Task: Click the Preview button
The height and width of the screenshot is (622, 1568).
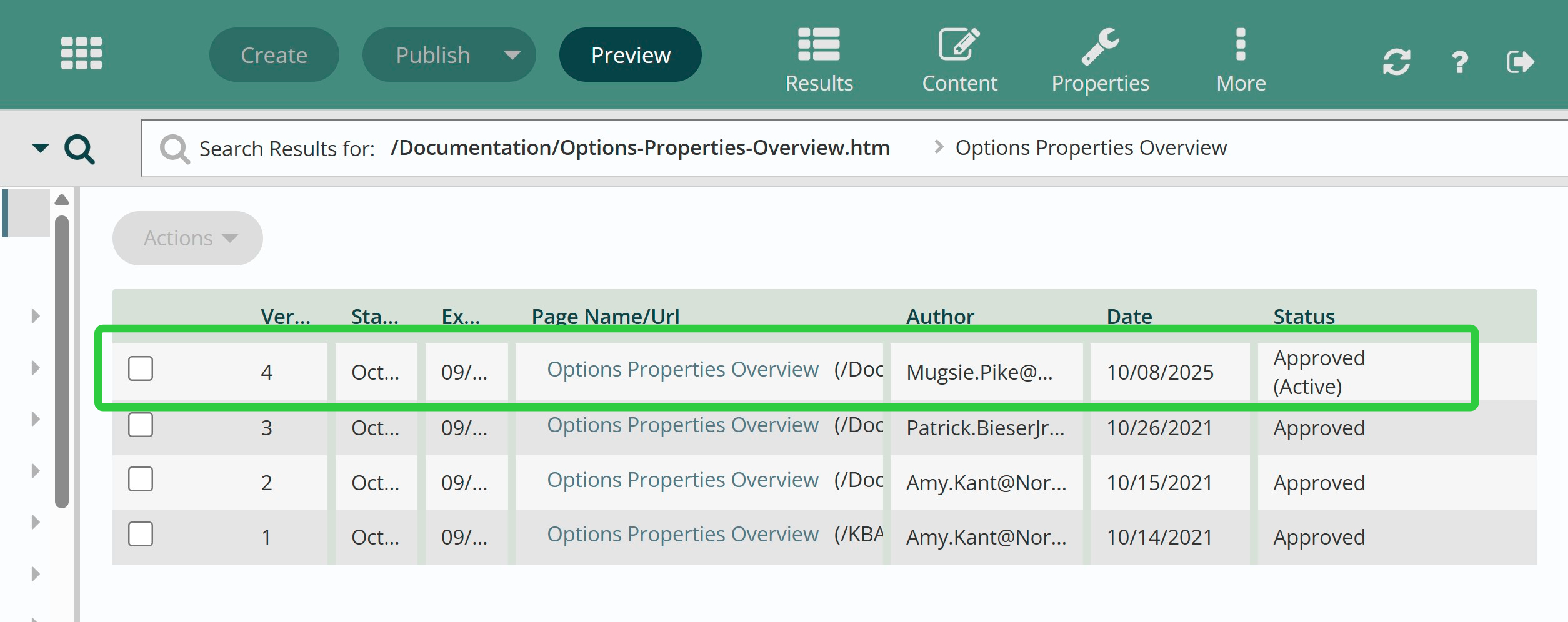Action: [x=630, y=55]
